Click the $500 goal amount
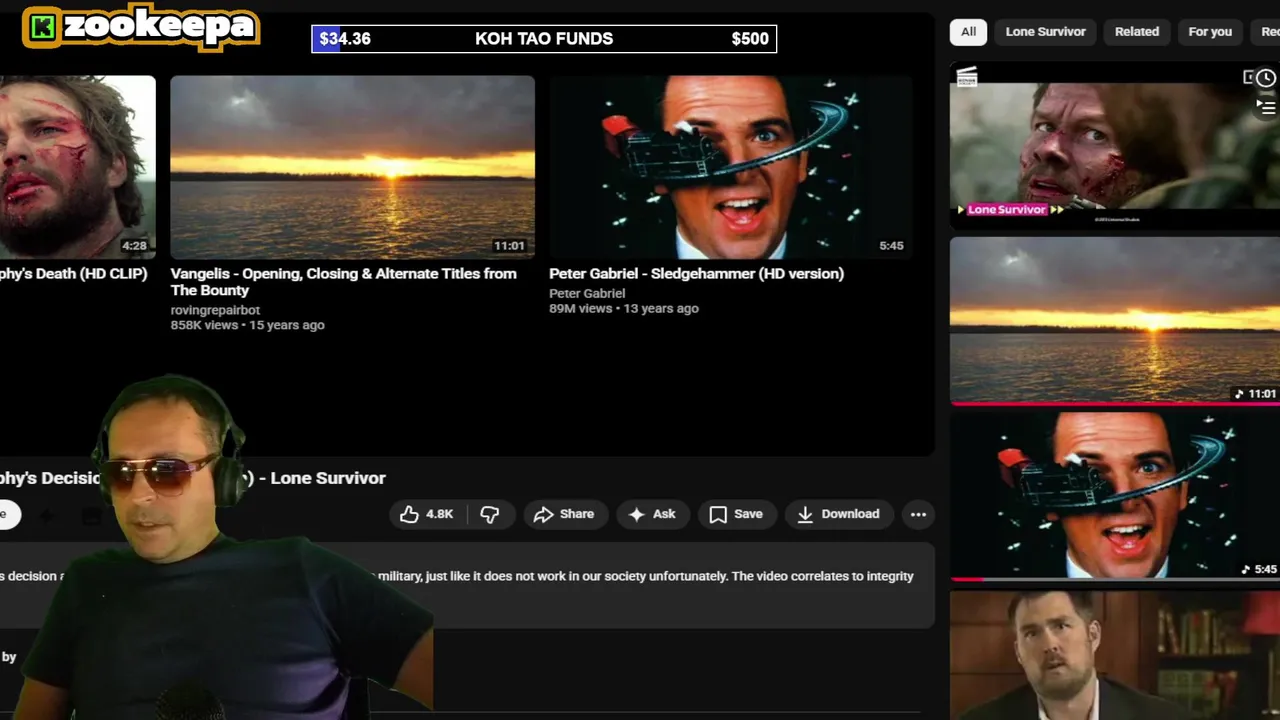The height and width of the screenshot is (720, 1280). click(x=750, y=39)
